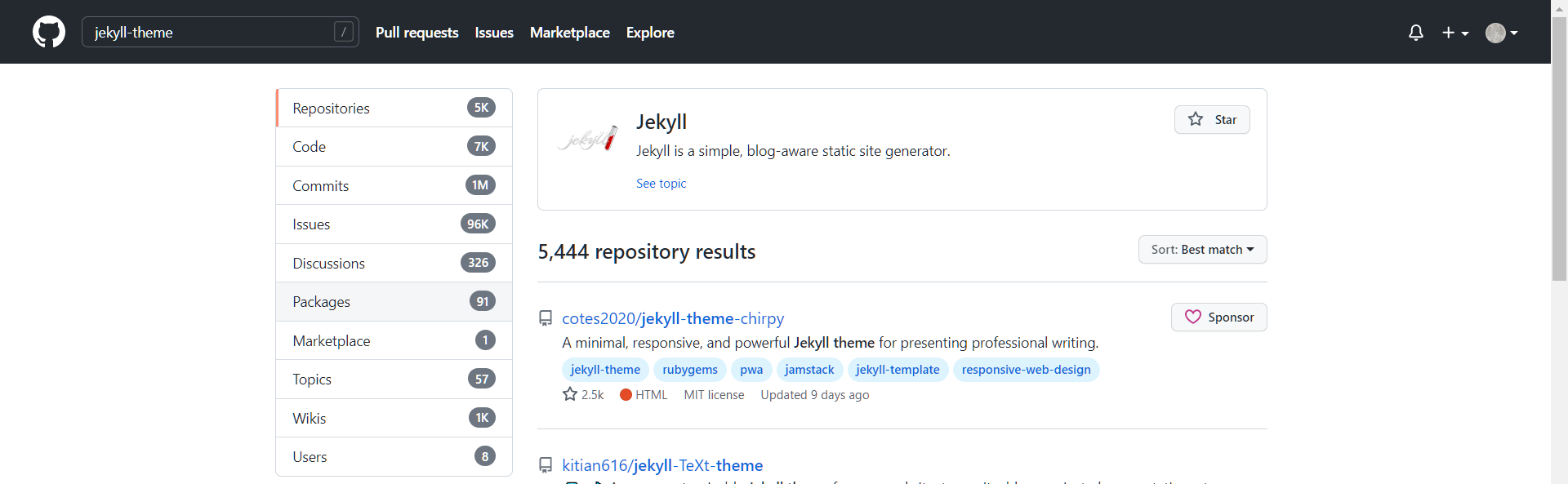Open Explore in the top navigation

pos(650,33)
